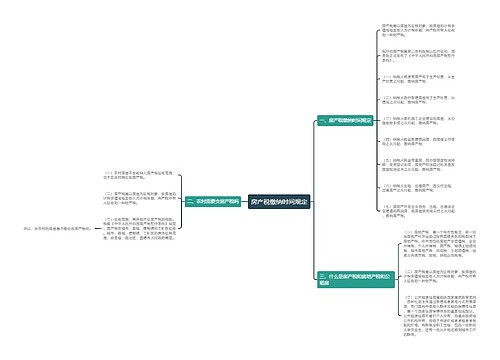
Task: Select note (二) 纳税人自行新建房屋用于生产经营
Action: tap(418, 100)
